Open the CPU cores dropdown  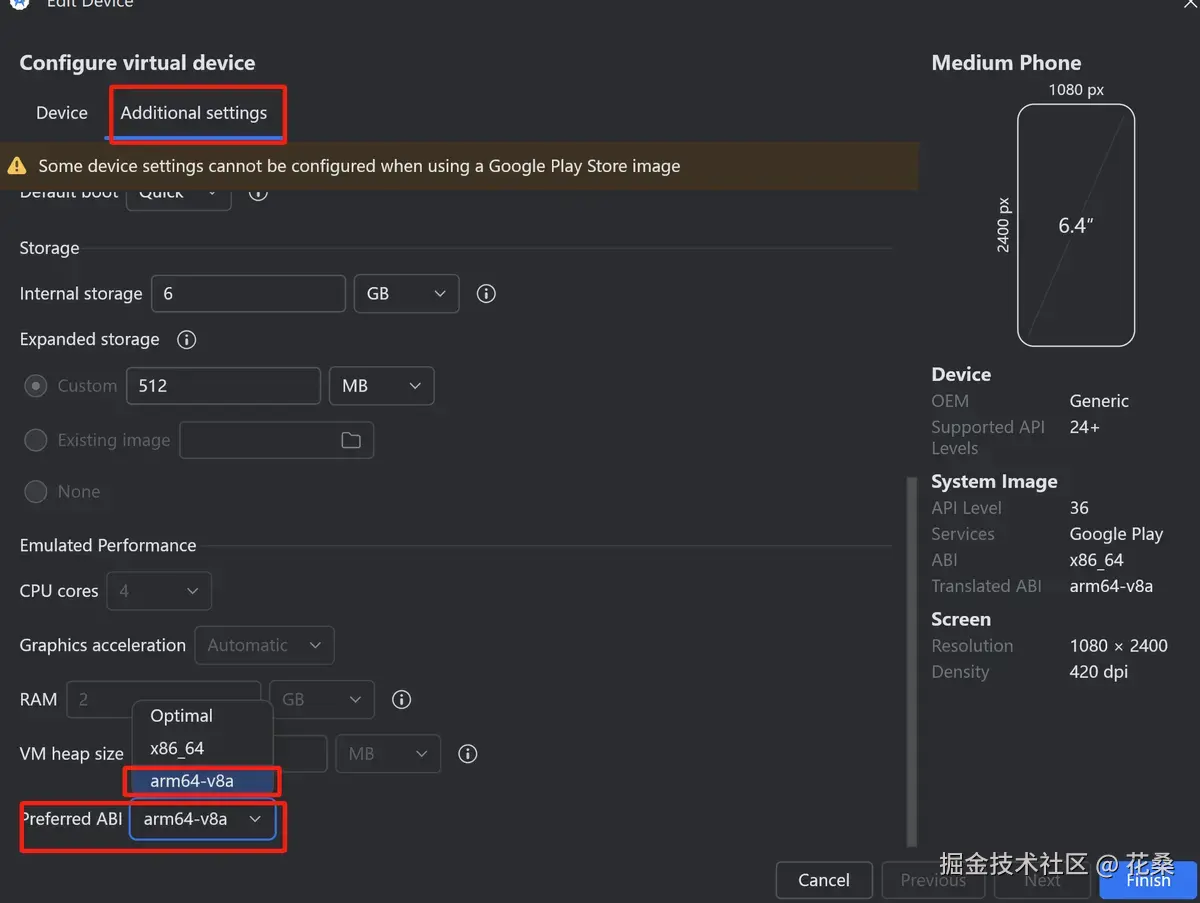point(158,591)
